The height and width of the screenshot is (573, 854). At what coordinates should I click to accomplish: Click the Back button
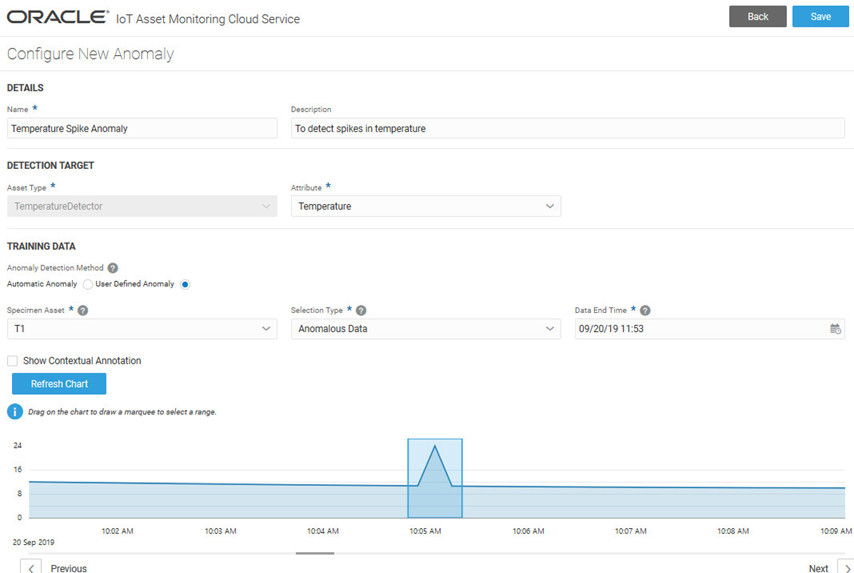758,16
